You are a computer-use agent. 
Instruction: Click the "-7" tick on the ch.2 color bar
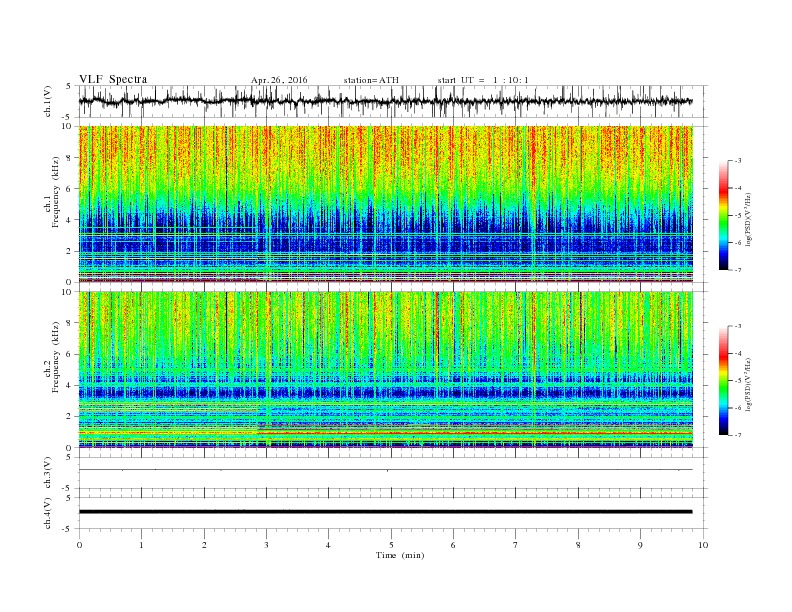[x=737, y=435]
